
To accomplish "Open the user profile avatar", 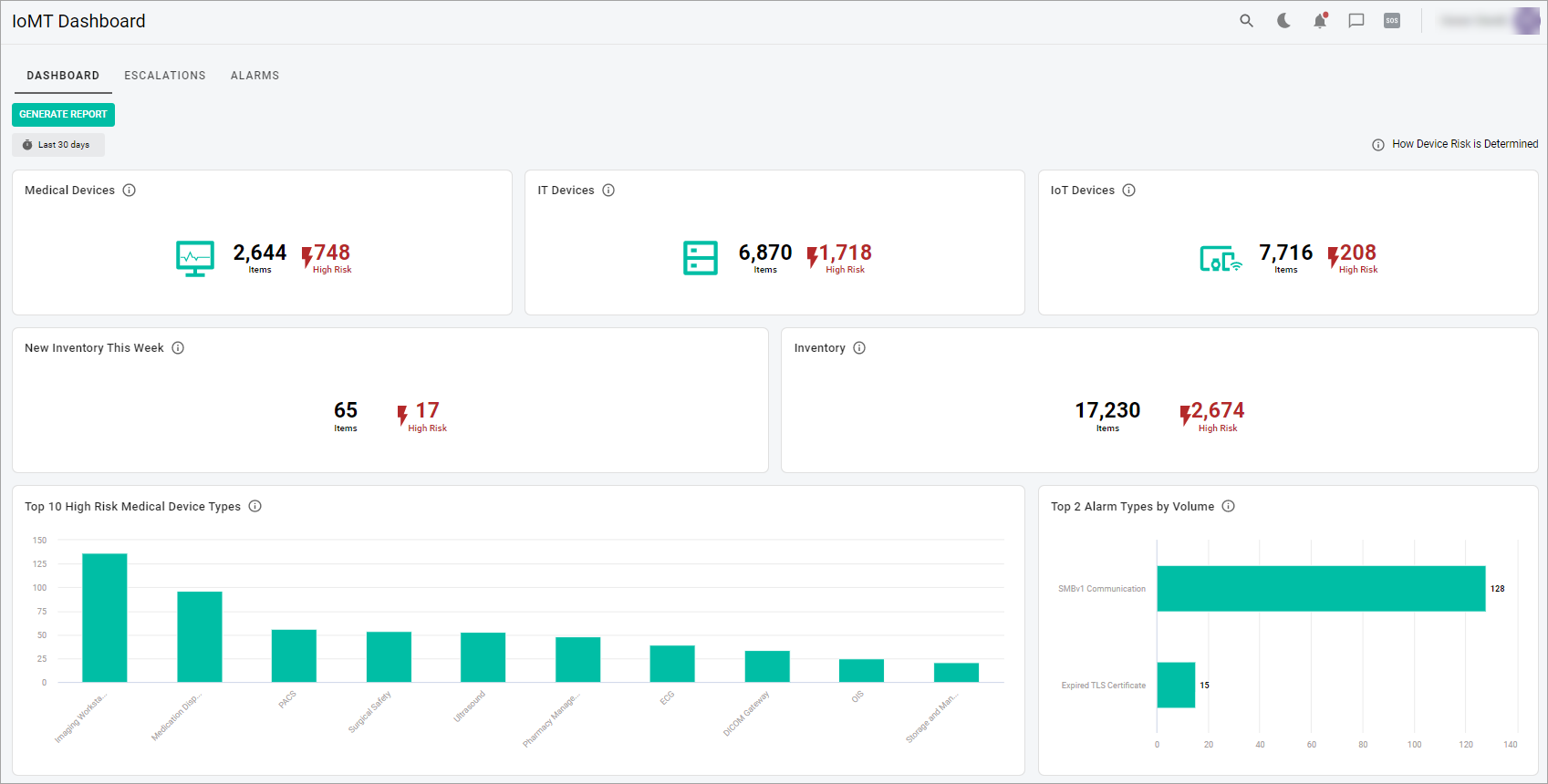I will (1526, 21).
